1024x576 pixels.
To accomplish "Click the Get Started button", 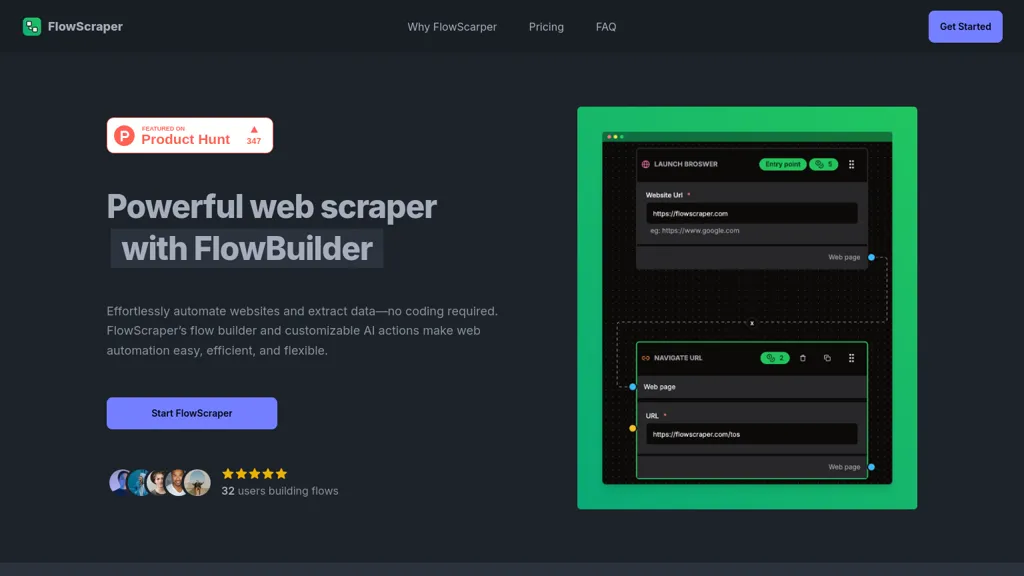I will click(965, 27).
